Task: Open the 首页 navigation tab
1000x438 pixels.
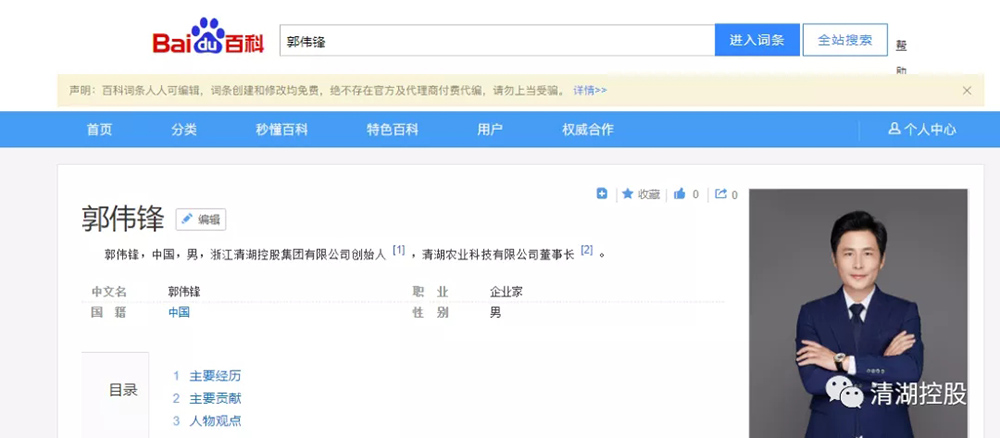Action: (x=99, y=129)
